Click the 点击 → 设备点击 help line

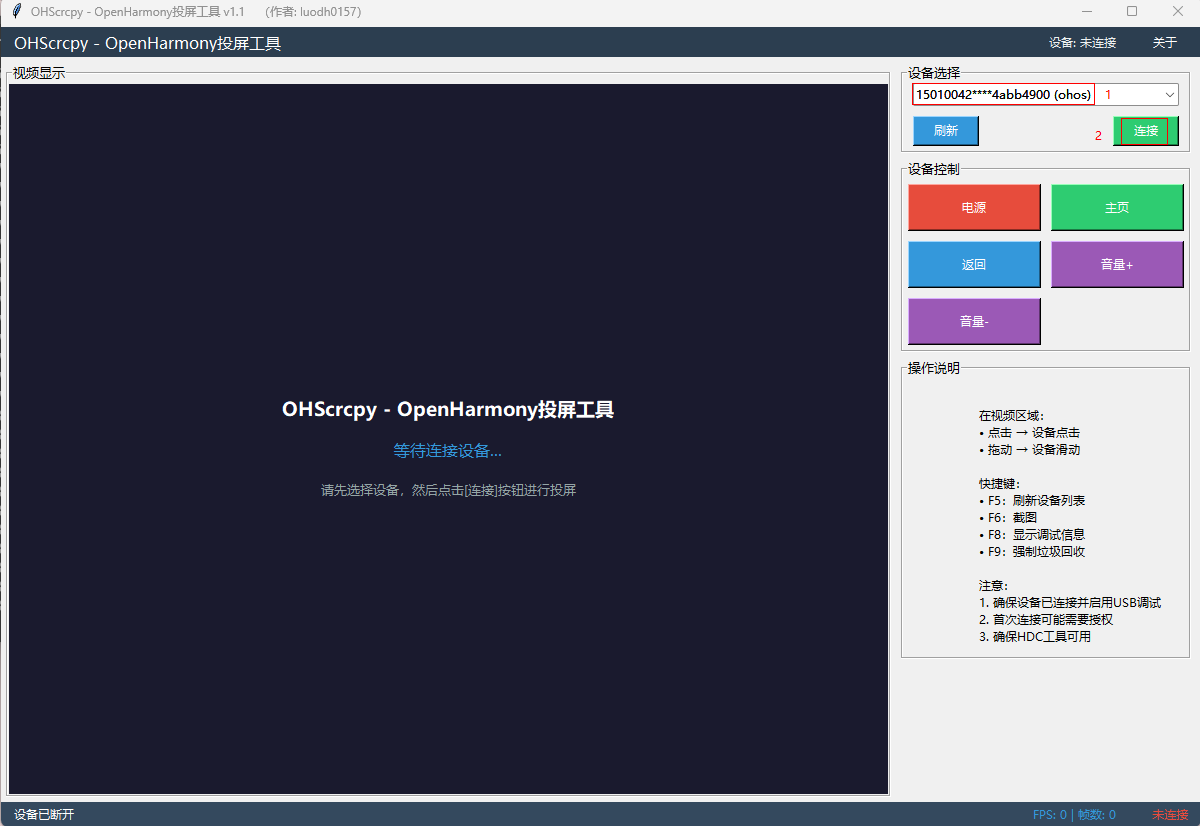point(1030,433)
